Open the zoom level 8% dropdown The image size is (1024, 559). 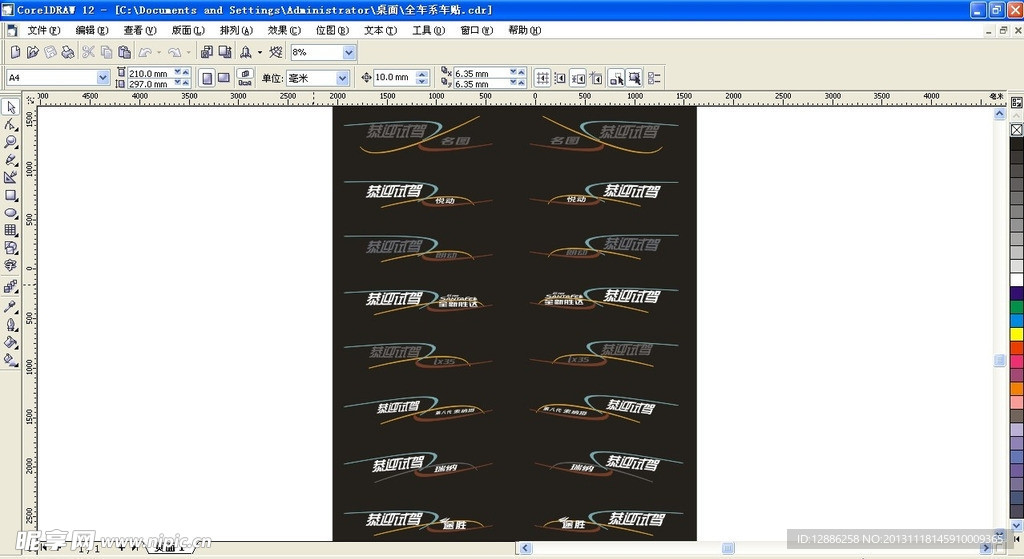[349, 52]
